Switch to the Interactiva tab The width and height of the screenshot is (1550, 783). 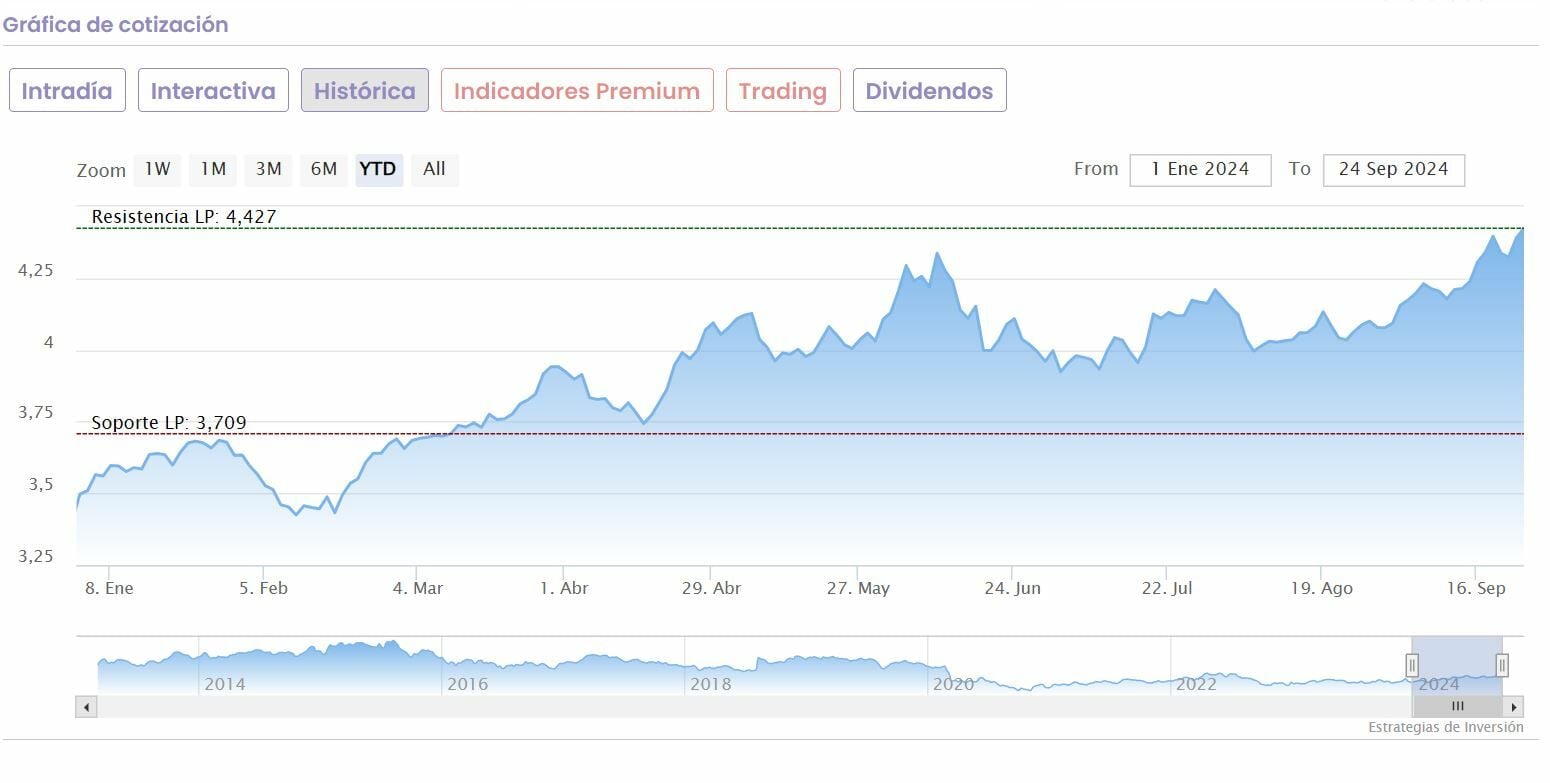tap(213, 91)
